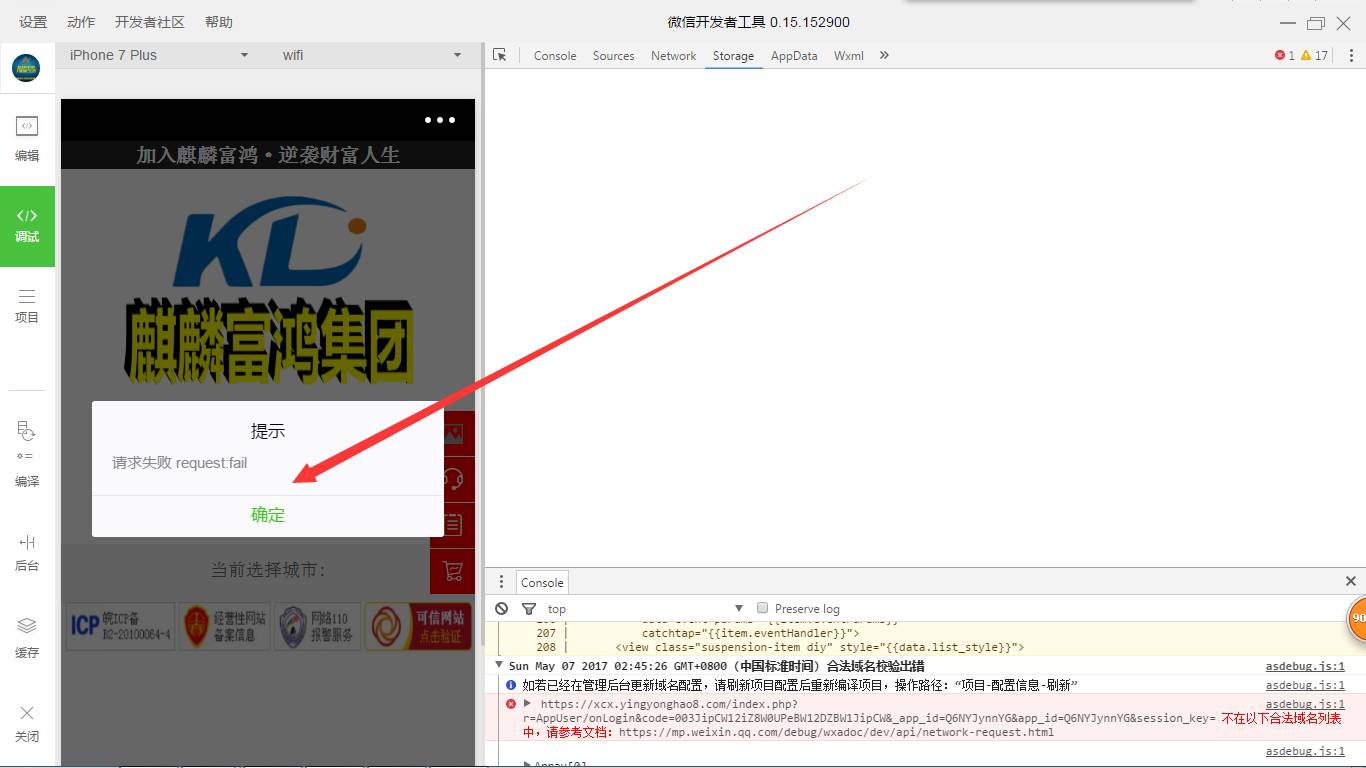Click the image icon on the red side strip
The height and width of the screenshot is (768, 1366).
(x=453, y=434)
